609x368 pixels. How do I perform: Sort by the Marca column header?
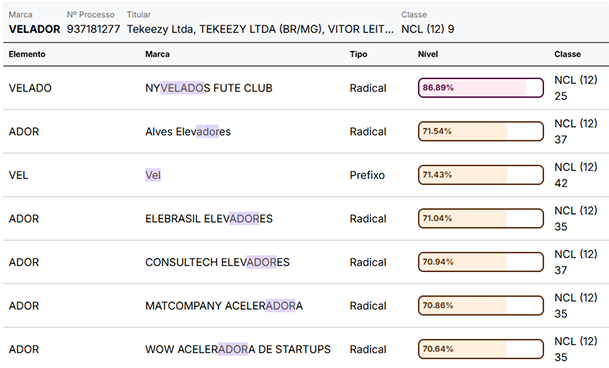tap(157, 54)
